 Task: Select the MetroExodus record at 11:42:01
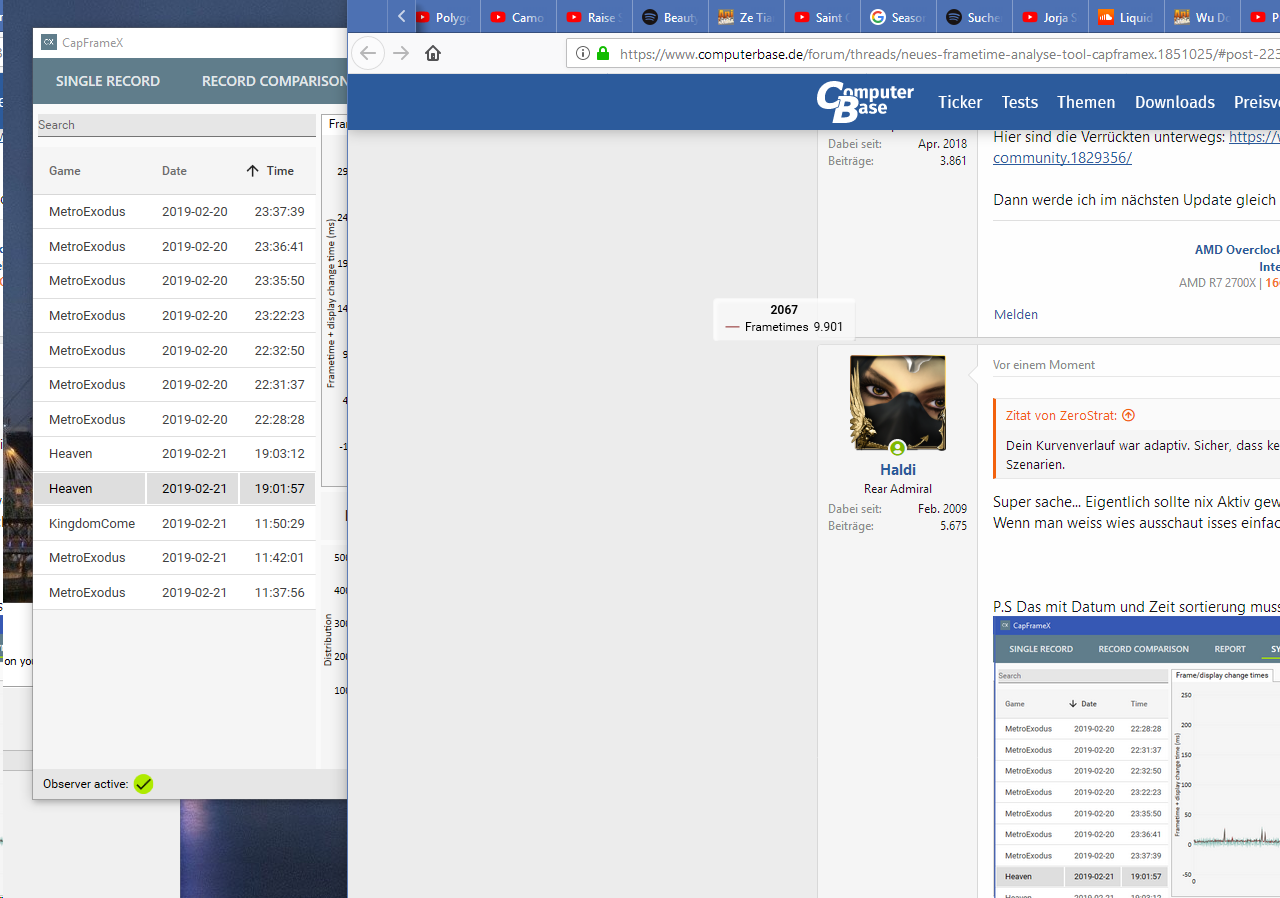point(175,558)
